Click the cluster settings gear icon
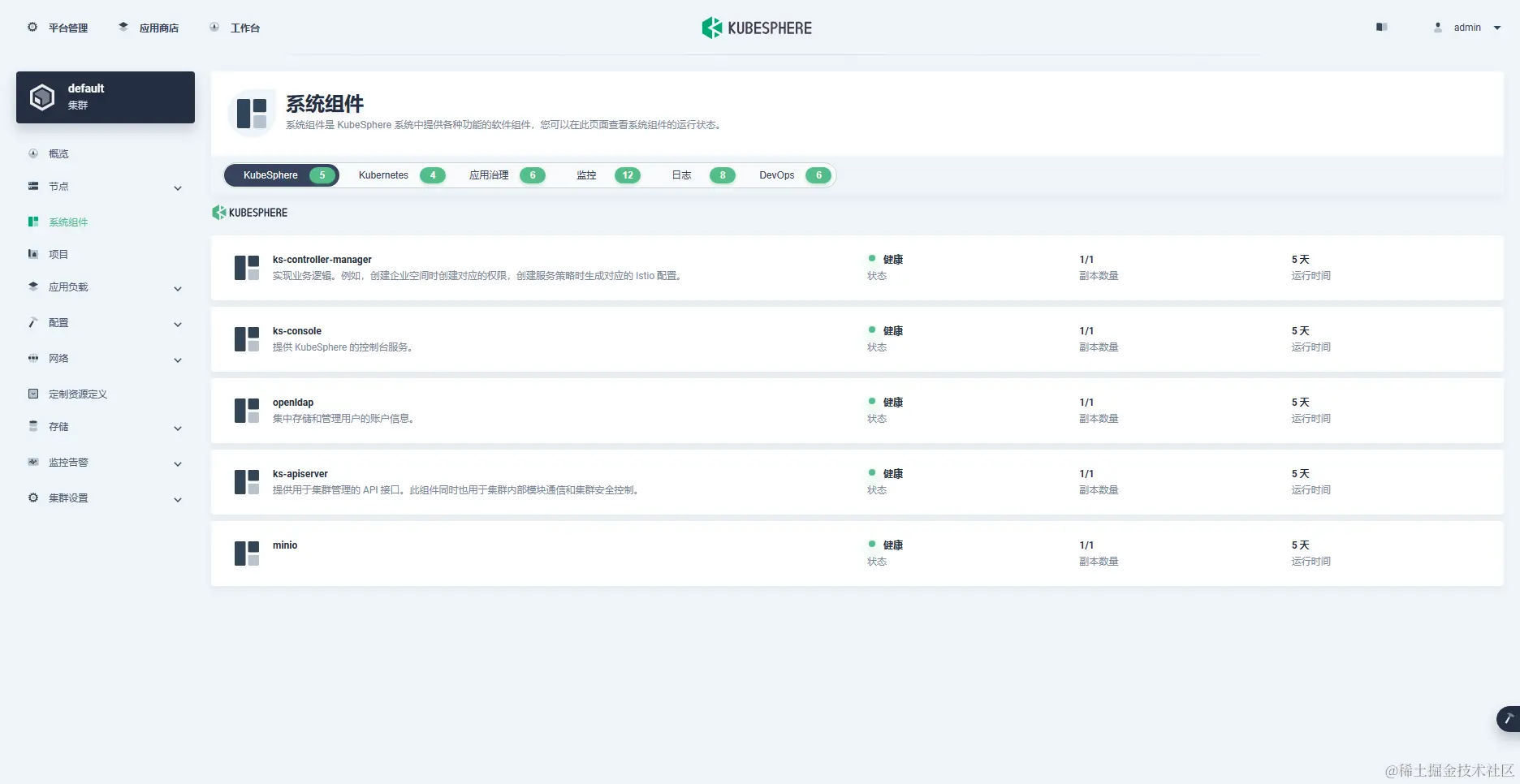 pos(33,498)
